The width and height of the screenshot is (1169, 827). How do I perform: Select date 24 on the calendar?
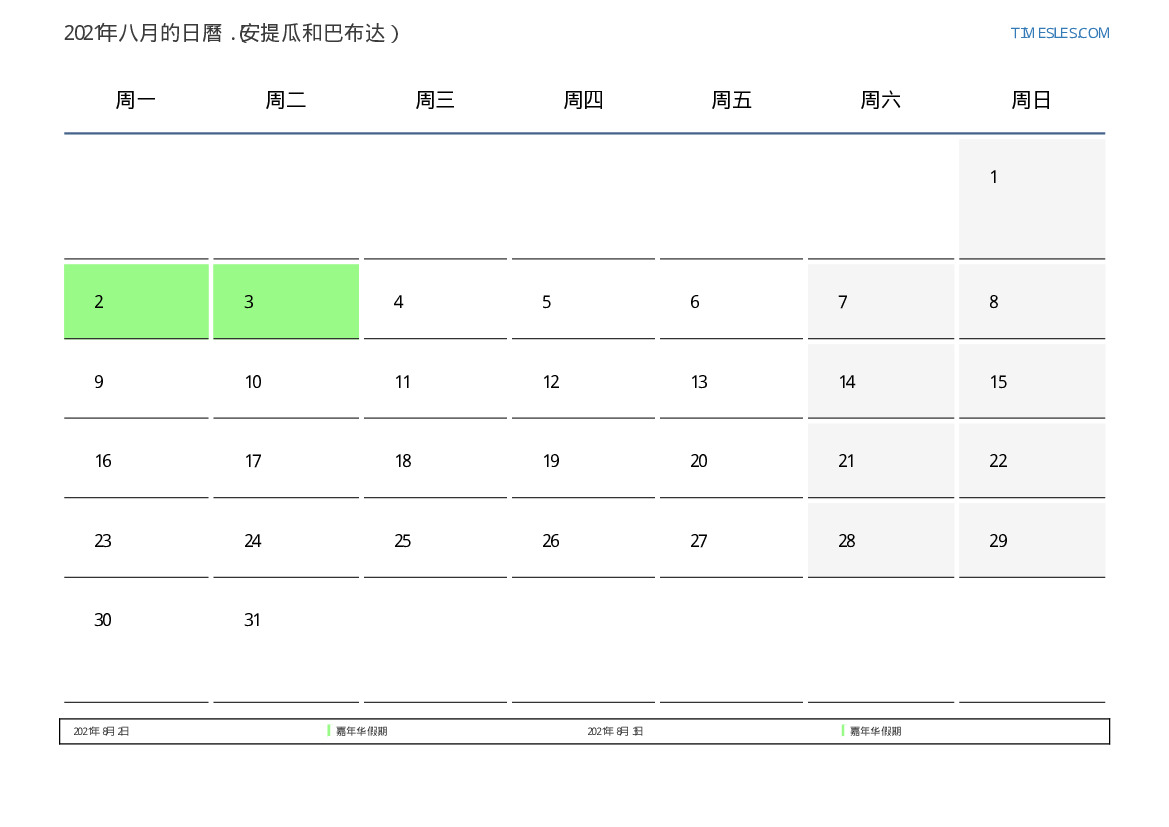coord(286,541)
